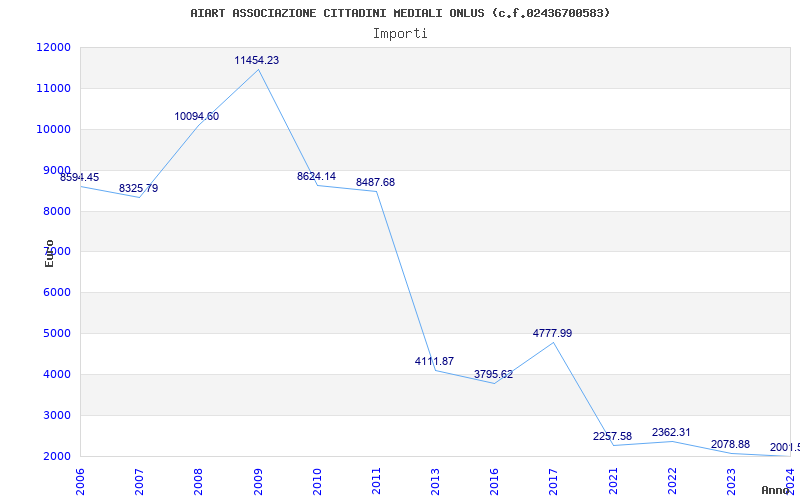Click the y-axis value 5000
This screenshot has height=500, width=800.
(x=56, y=334)
